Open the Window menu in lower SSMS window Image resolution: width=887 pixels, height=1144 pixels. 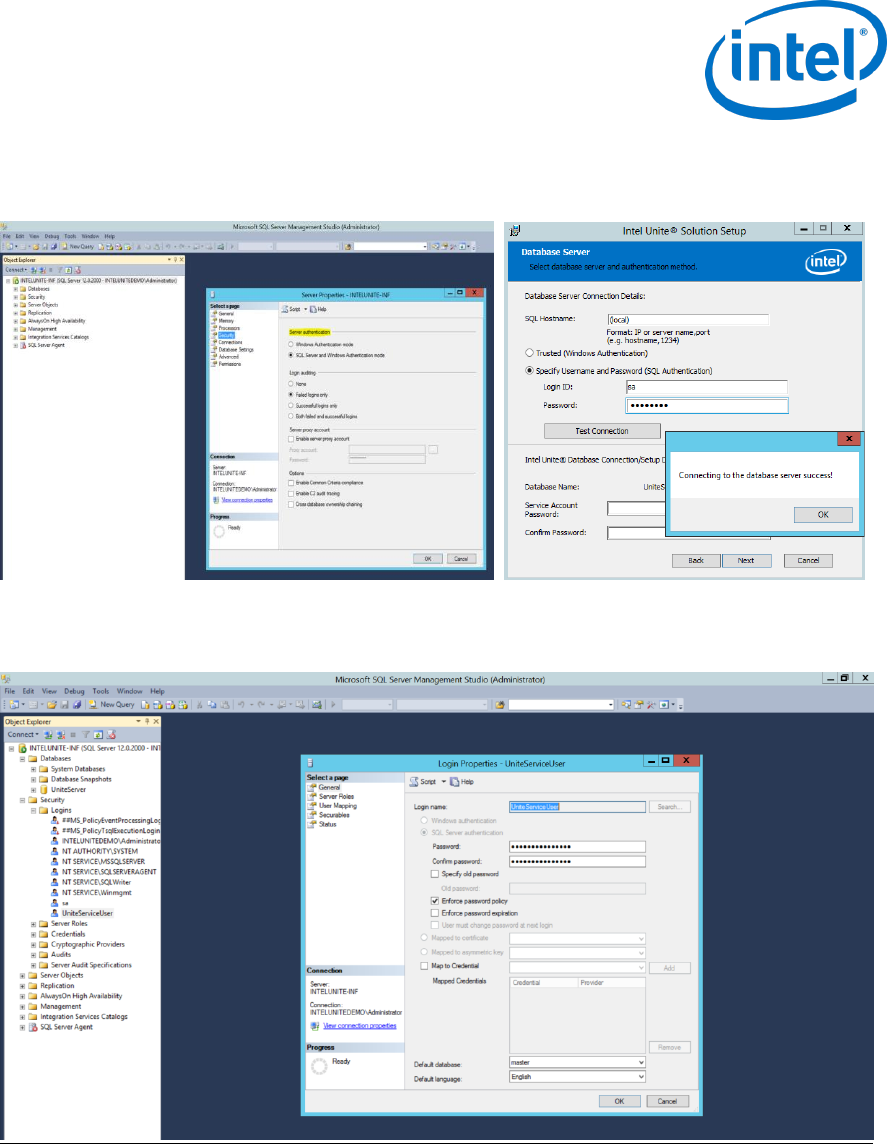pyautogui.click(x=130, y=691)
